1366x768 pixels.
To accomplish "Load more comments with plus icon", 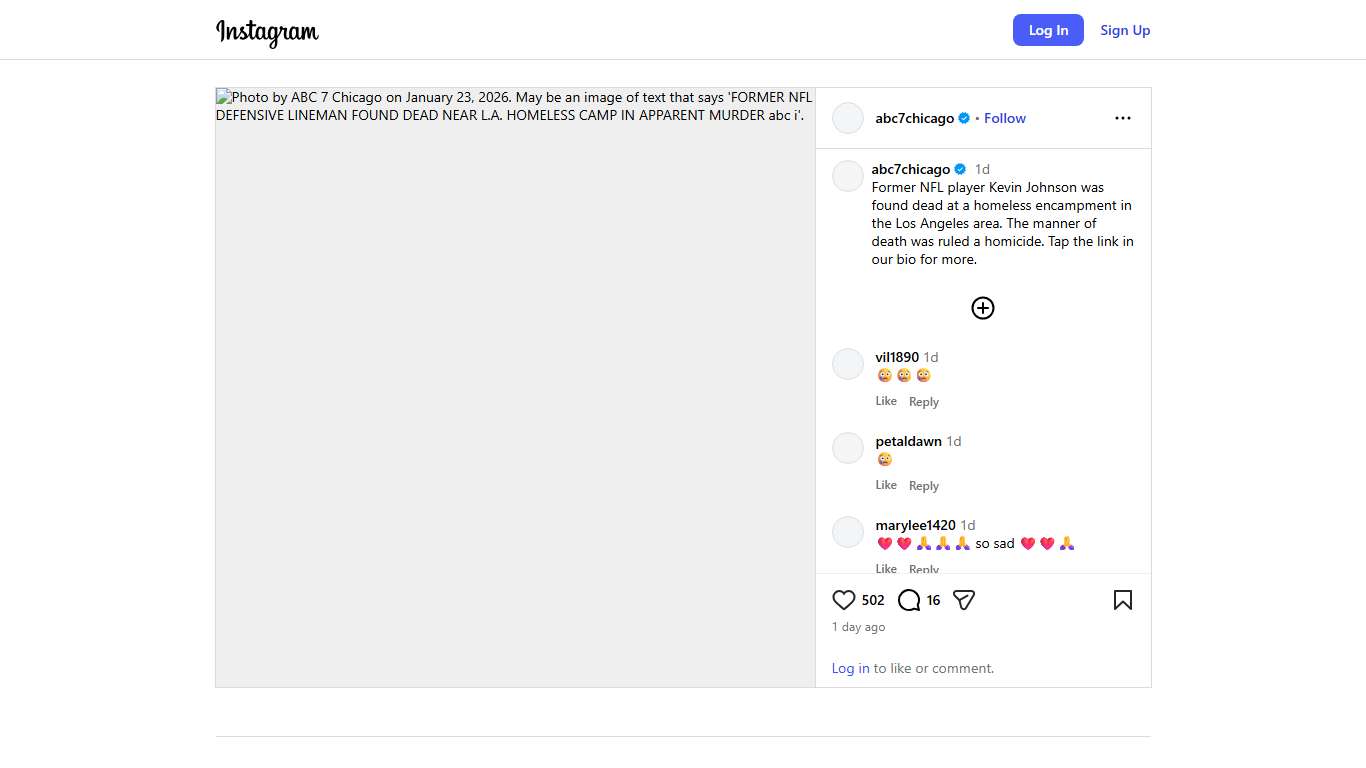I will [983, 308].
